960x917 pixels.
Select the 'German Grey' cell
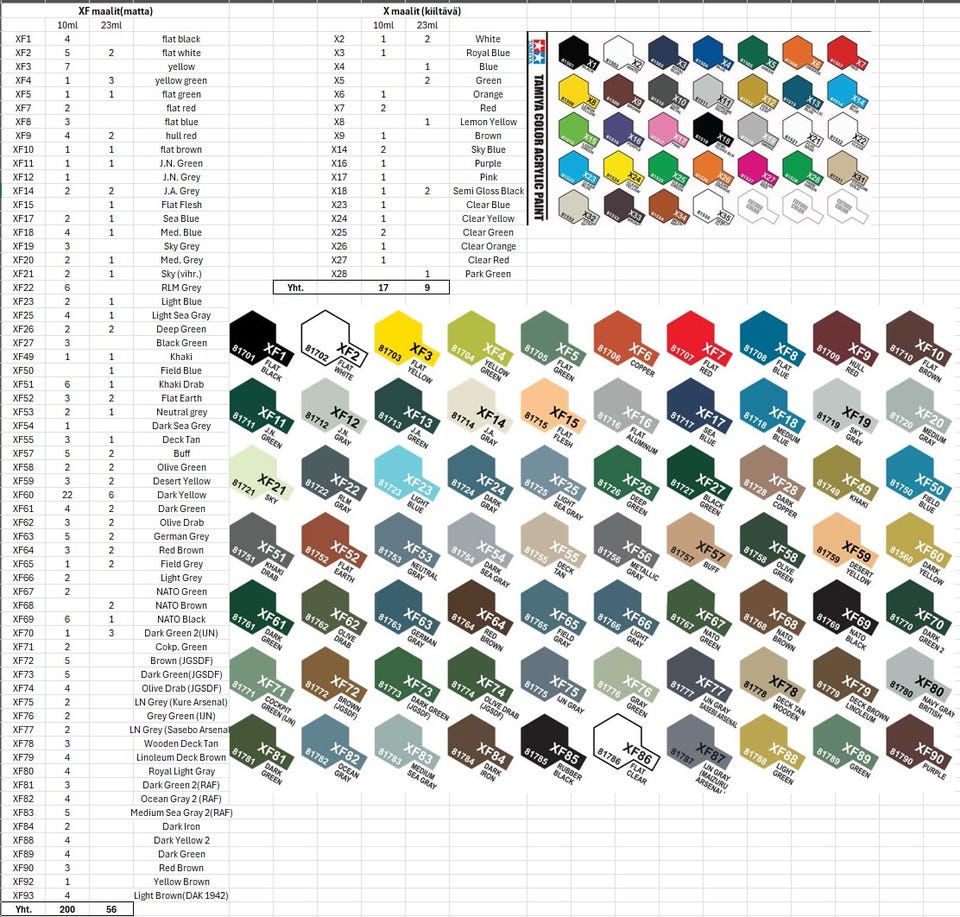[181, 536]
